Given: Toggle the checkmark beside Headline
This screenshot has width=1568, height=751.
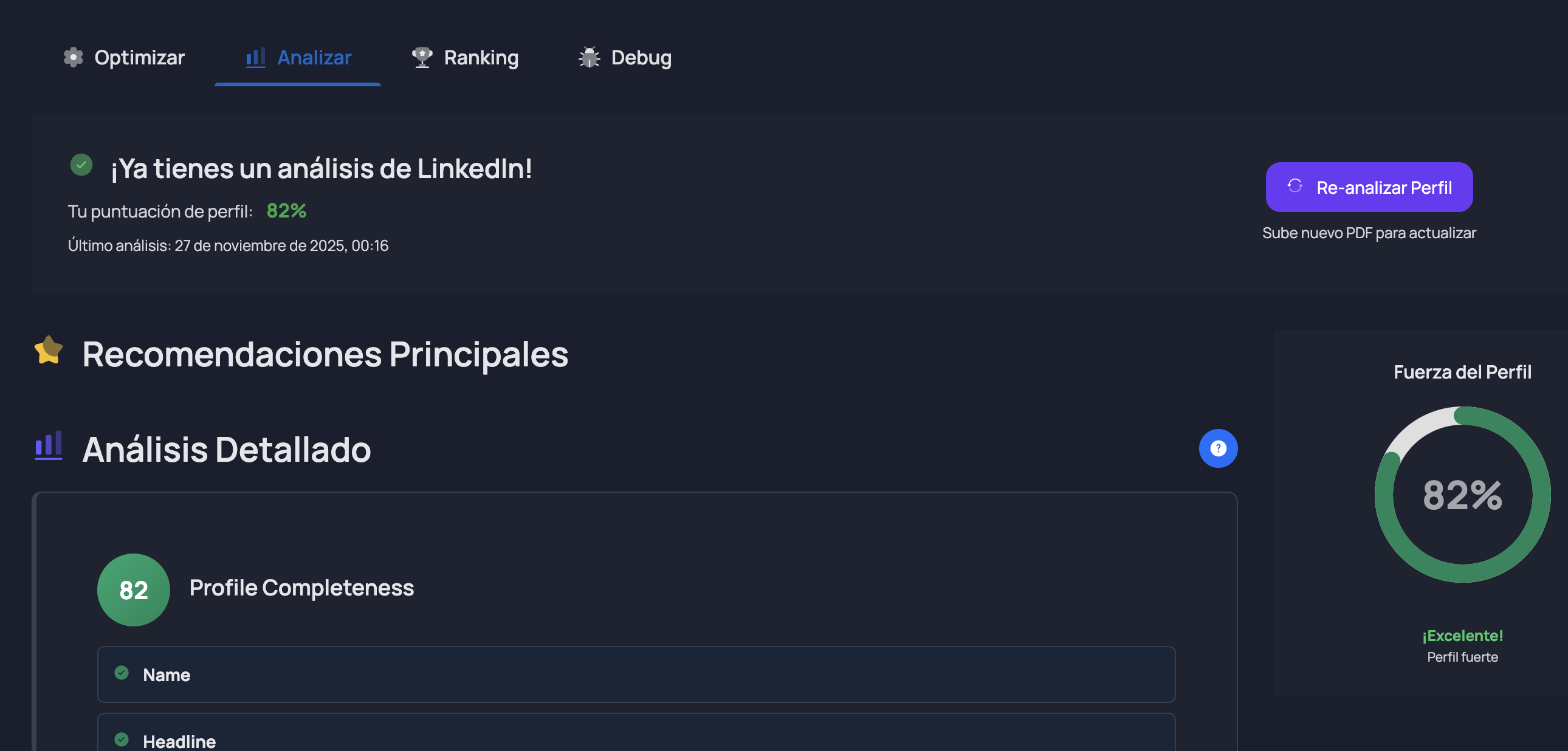Looking at the screenshot, I should [x=121, y=740].
